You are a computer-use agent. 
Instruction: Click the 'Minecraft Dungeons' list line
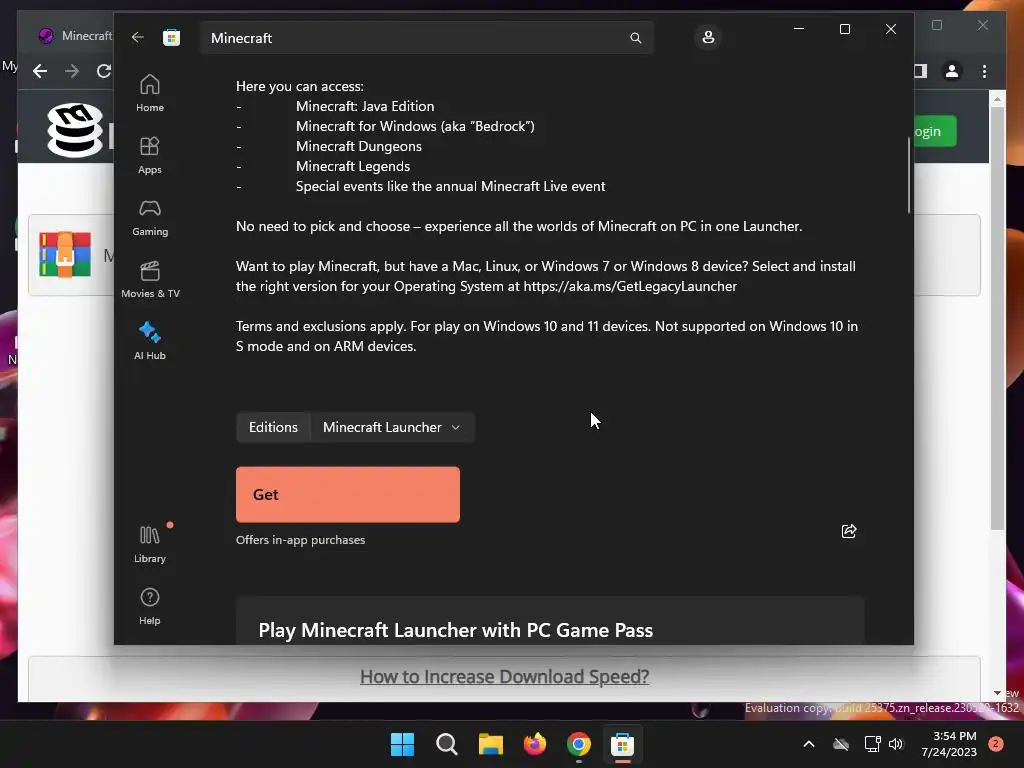(x=359, y=146)
